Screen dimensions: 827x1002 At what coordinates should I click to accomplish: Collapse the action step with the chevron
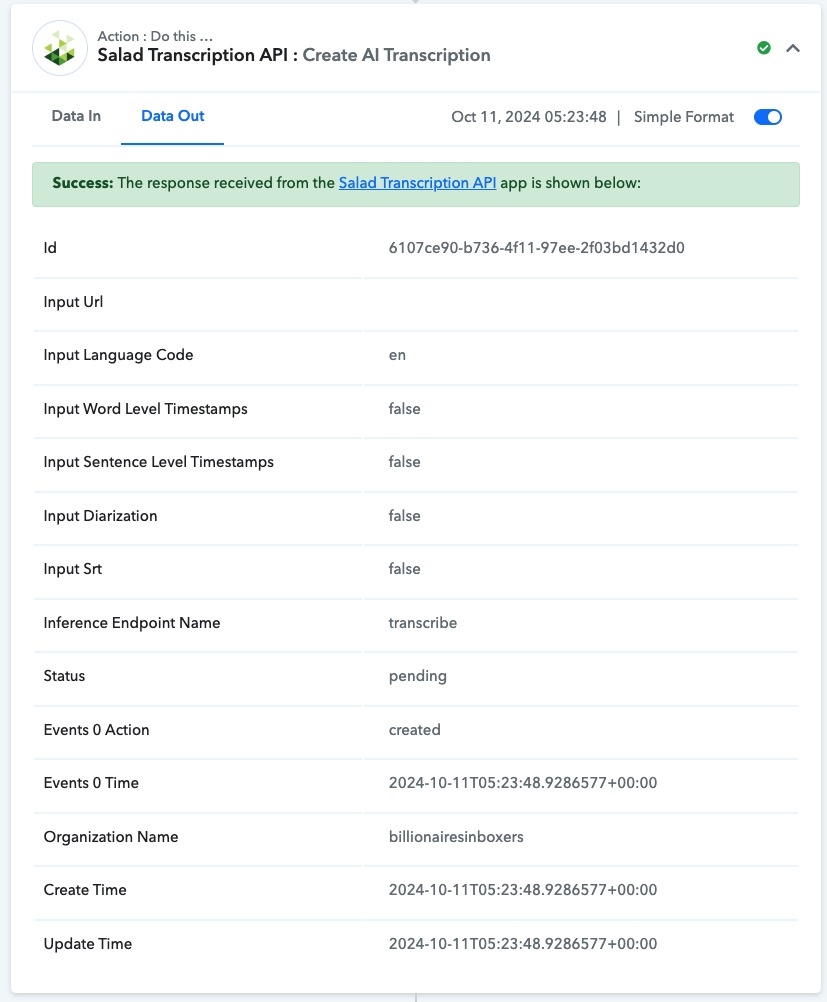point(792,48)
